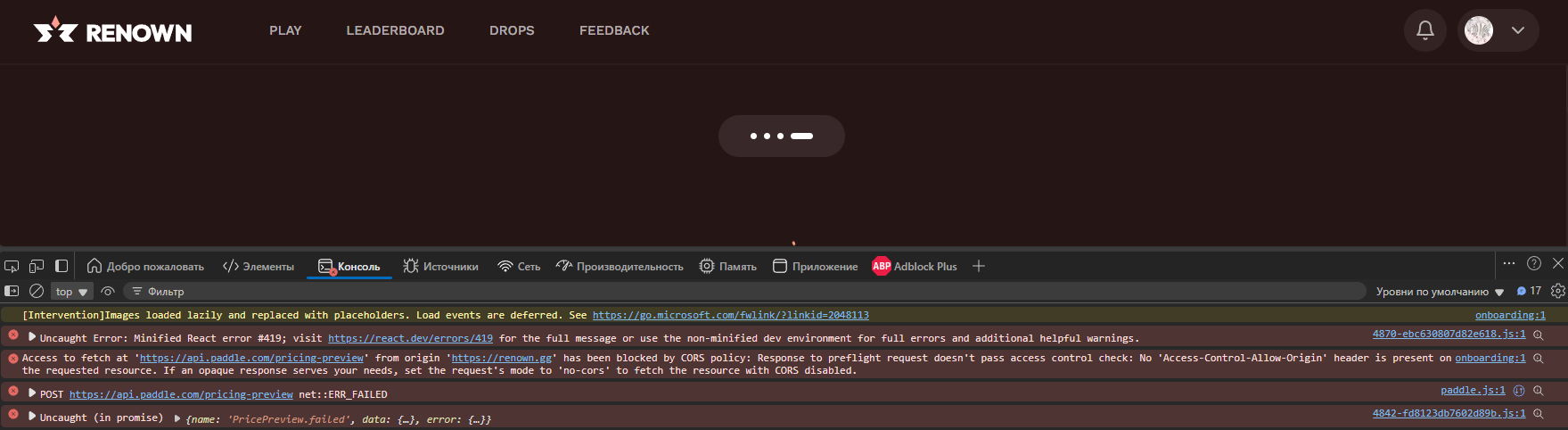Viewport: 1568px width, 430px height.
Task: Create a live expression with eye icon
Action: pos(108,291)
